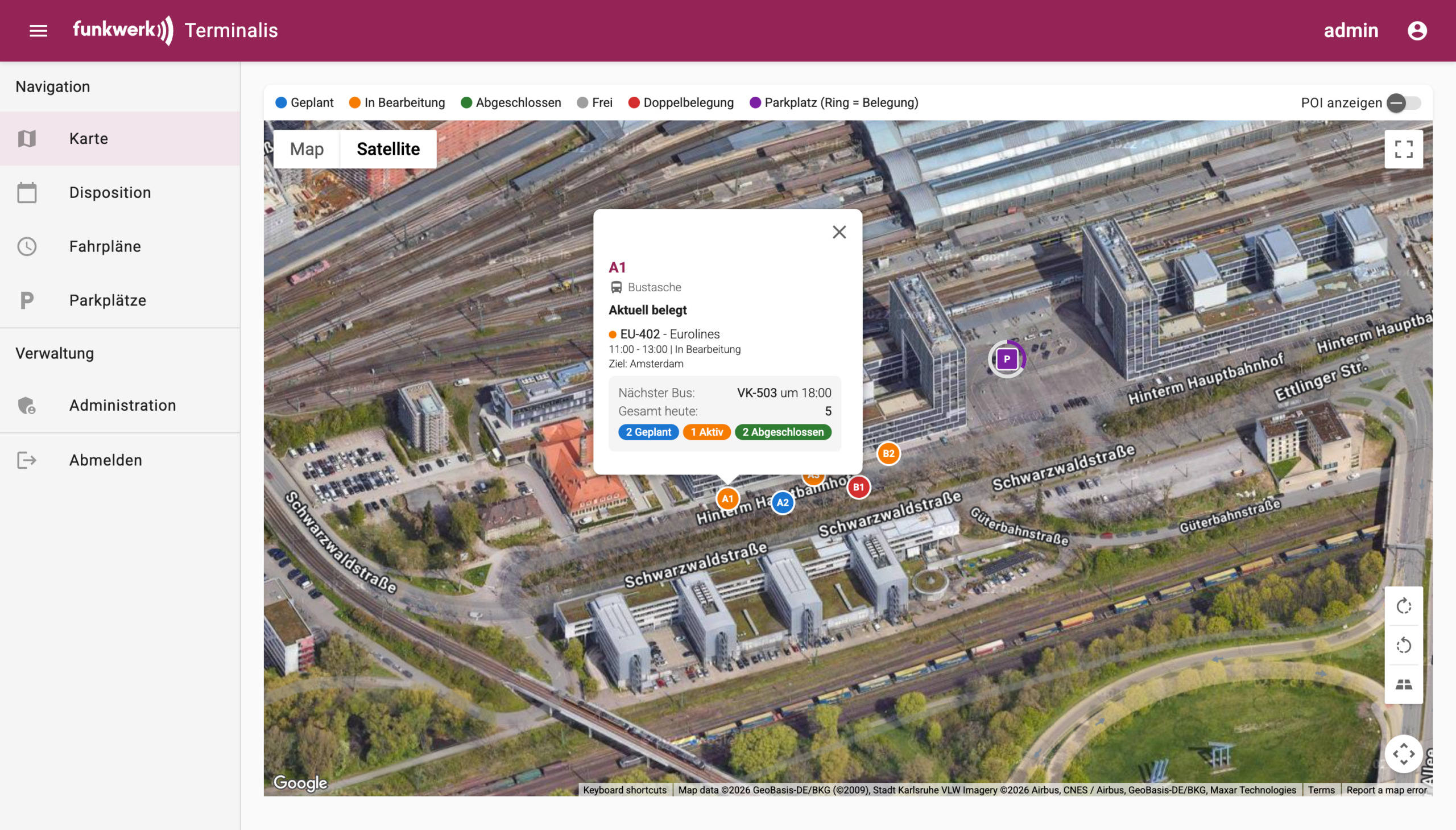Select the blue A2 bus bay marker

[x=783, y=503]
